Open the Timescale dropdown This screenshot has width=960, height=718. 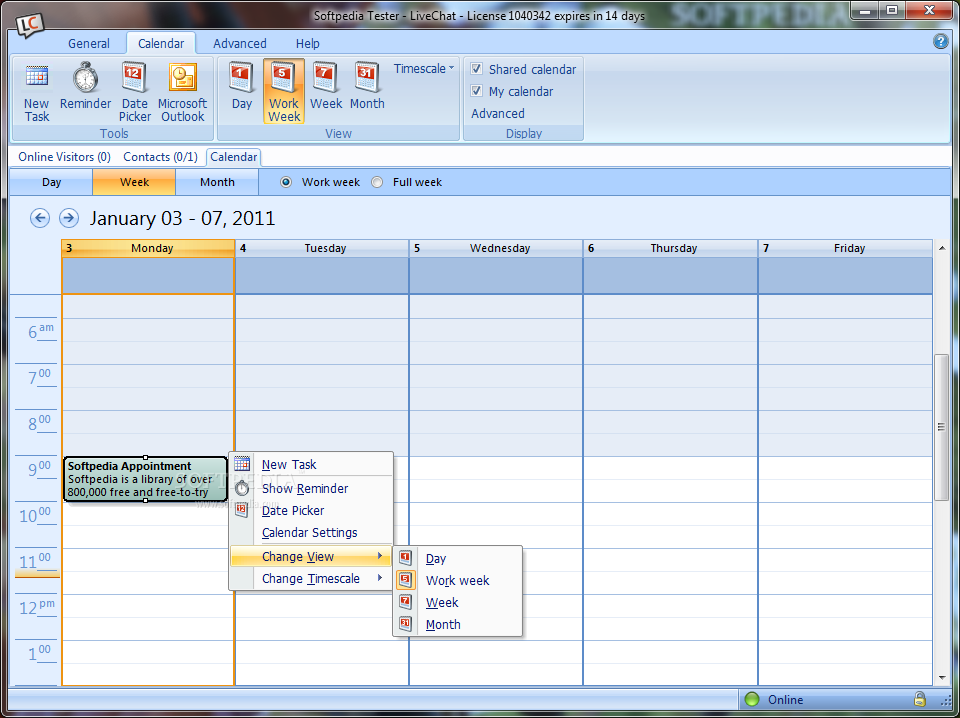424,69
